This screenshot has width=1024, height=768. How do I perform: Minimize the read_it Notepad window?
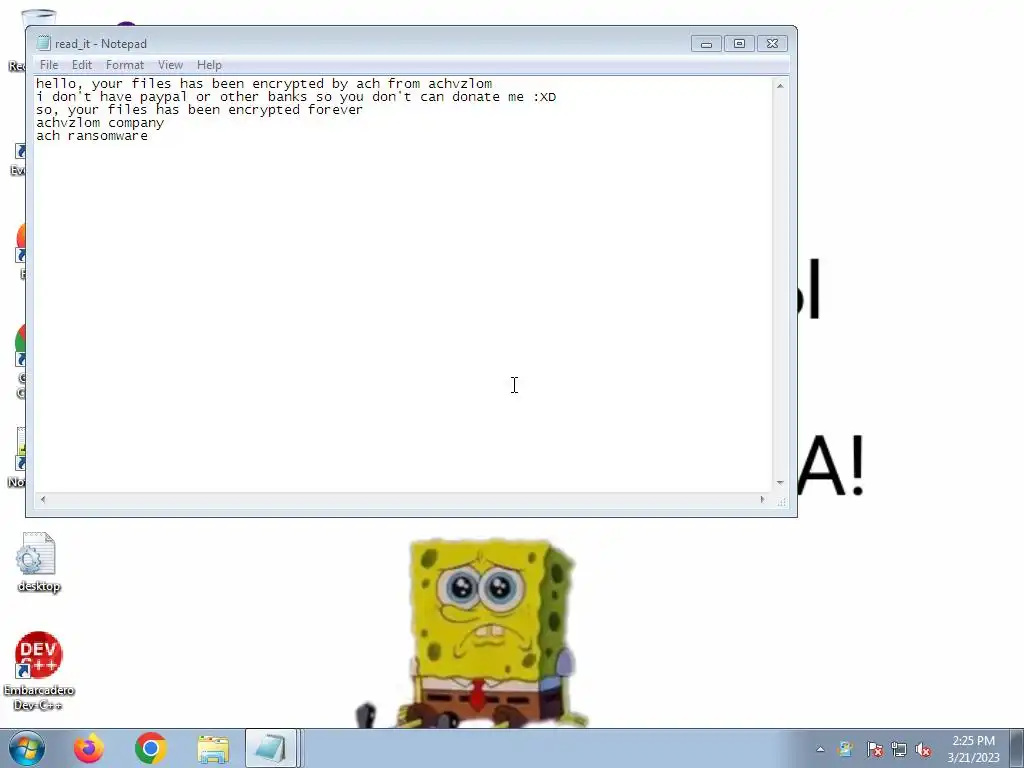pyautogui.click(x=706, y=44)
